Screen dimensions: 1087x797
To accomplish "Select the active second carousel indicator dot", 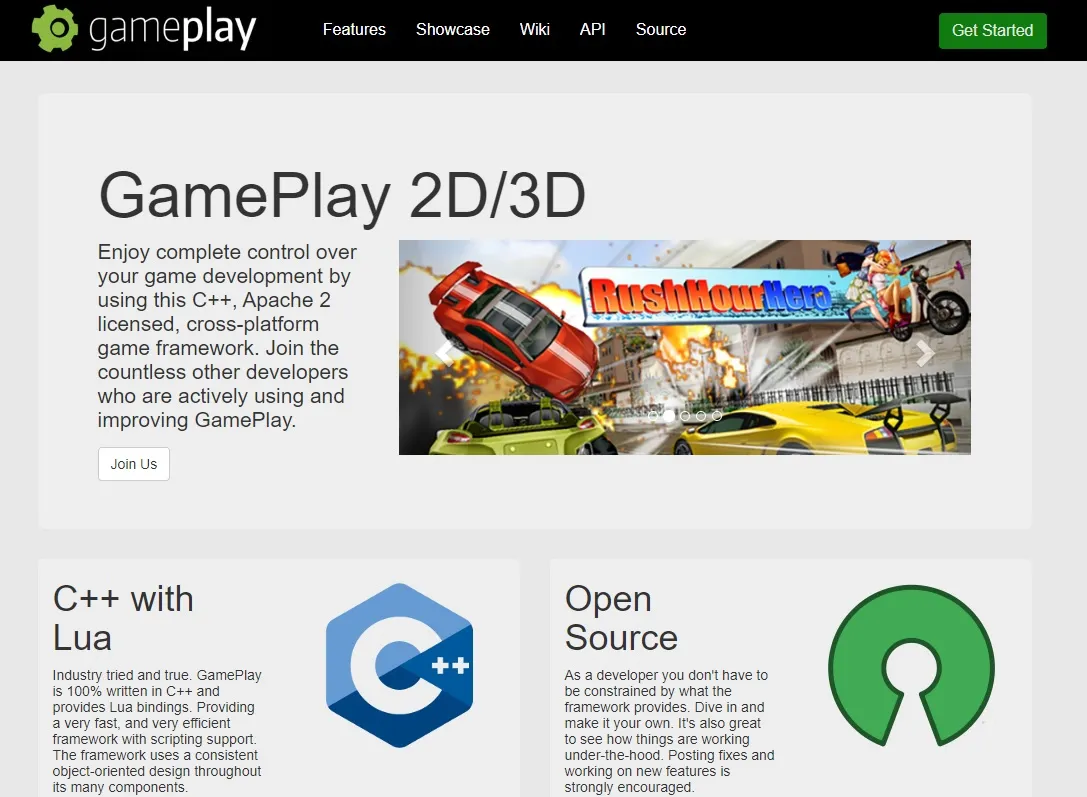I will 668,416.
